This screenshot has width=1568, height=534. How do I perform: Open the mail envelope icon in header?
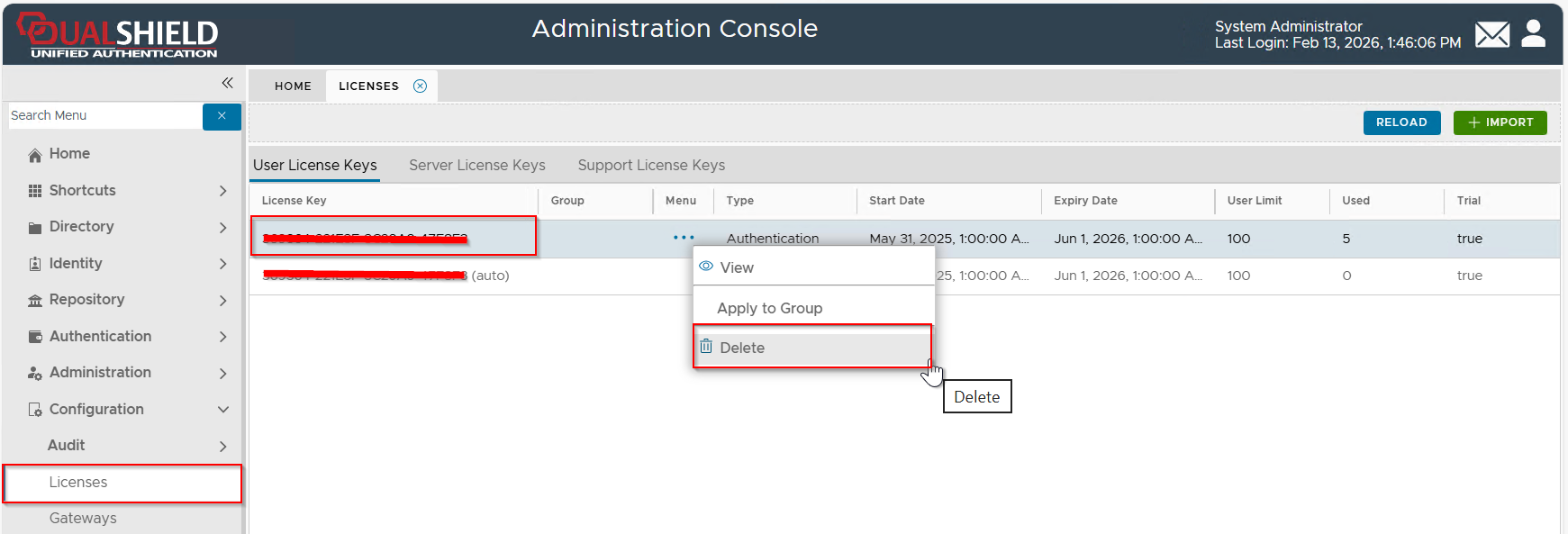click(1491, 35)
